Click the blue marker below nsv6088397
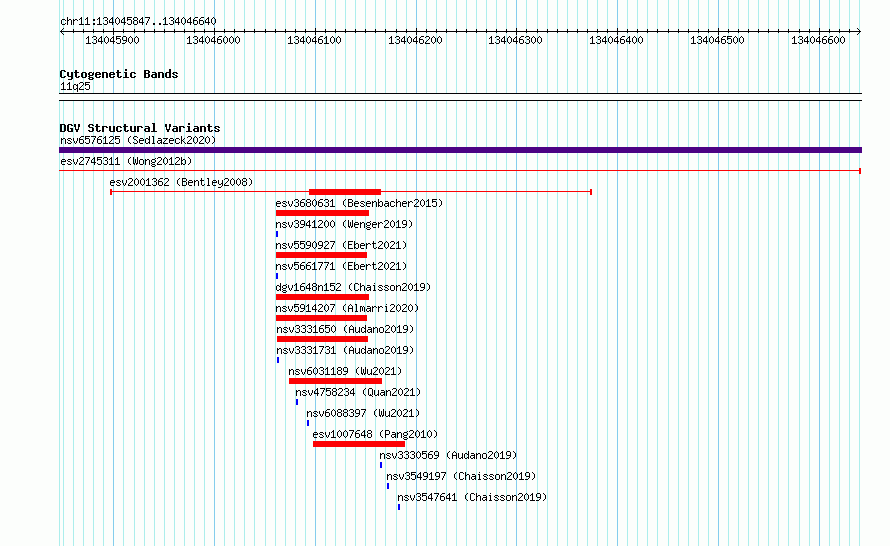Screen dimensions: 890x546 click(x=308, y=423)
